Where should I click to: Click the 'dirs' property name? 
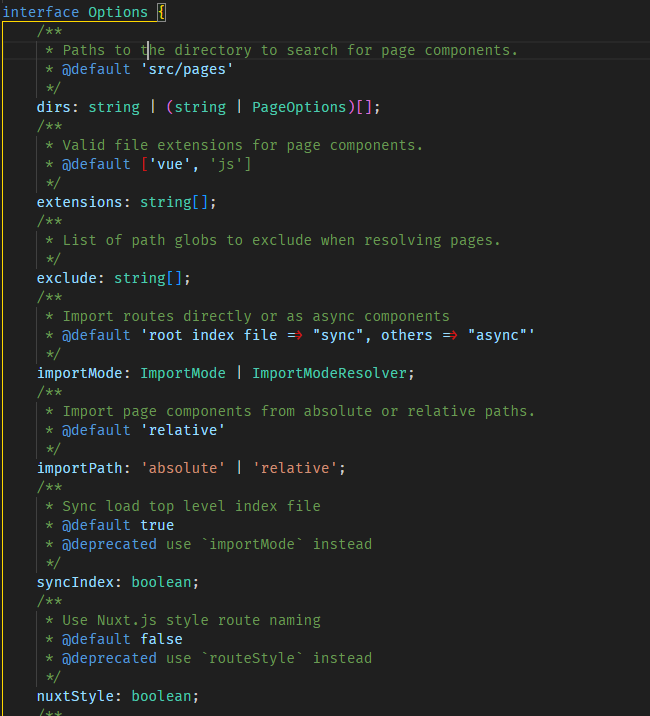click(x=54, y=107)
